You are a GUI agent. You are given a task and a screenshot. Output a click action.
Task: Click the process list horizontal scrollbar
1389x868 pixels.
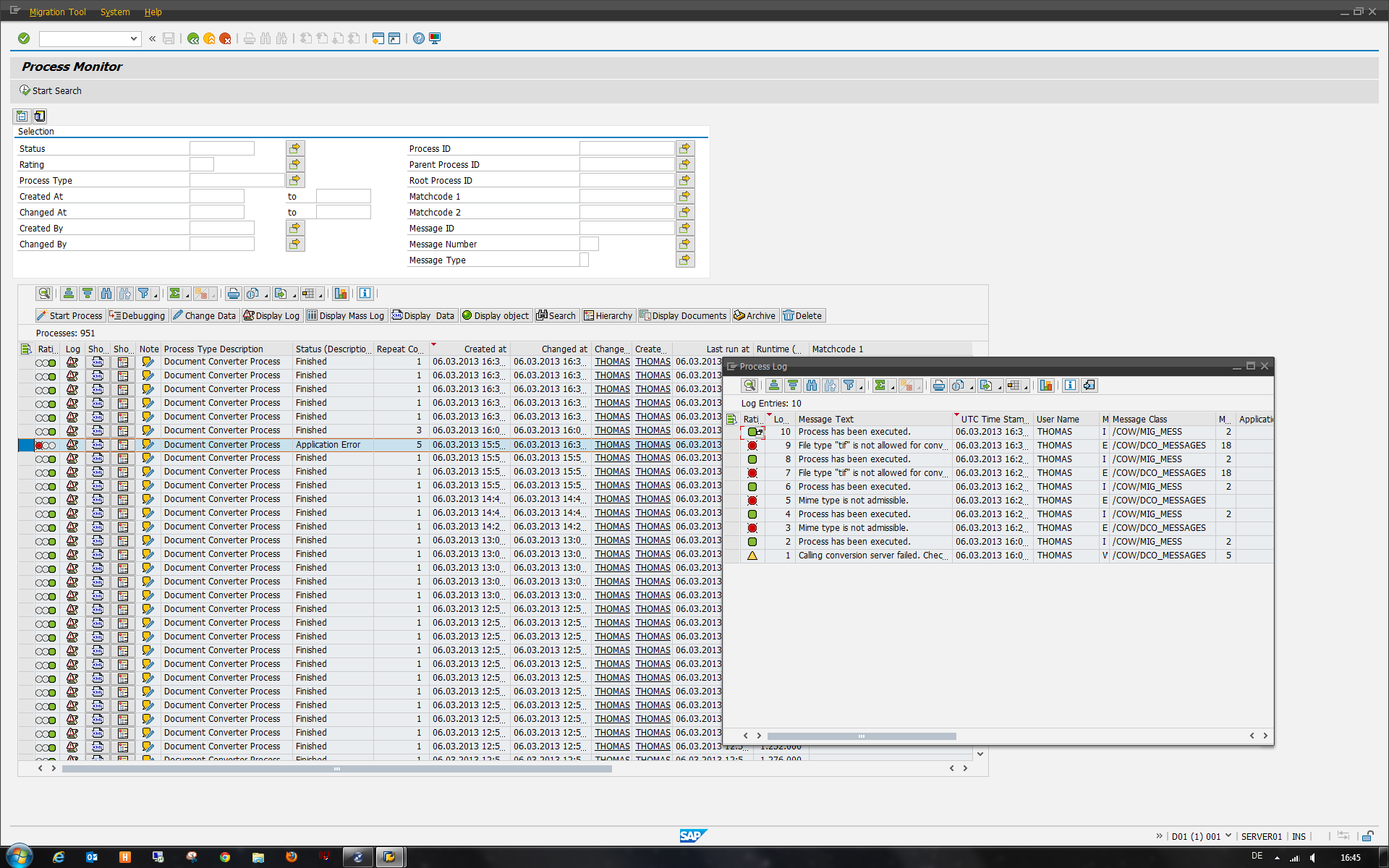(x=336, y=768)
